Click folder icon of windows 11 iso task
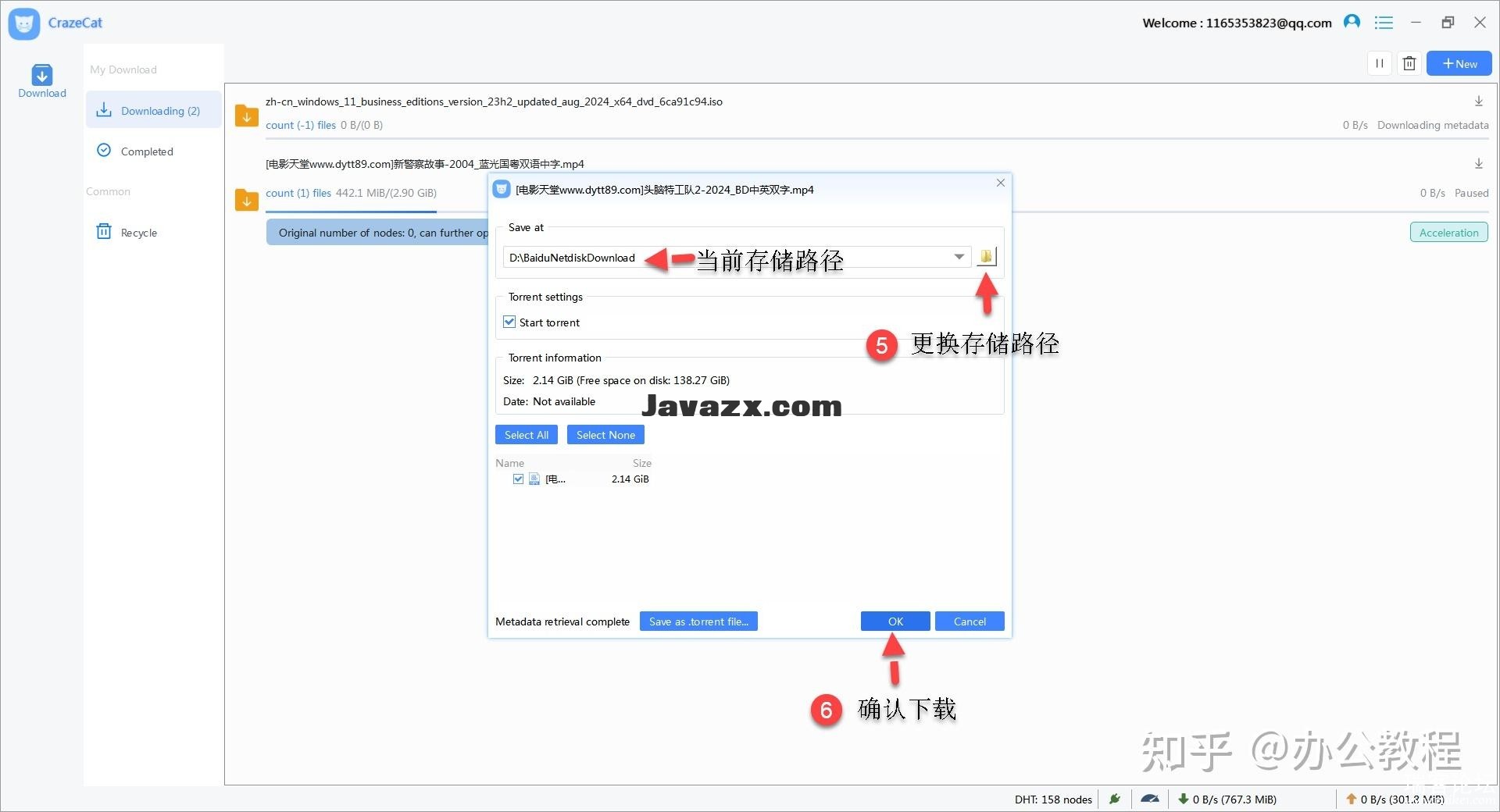This screenshot has height=812, width=1500. pos(247,116)
